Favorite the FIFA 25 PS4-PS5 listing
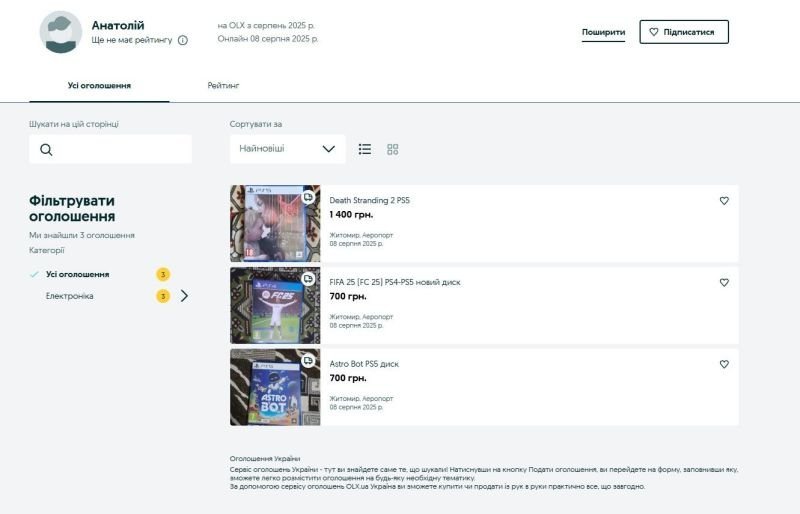 click(724, 283)
